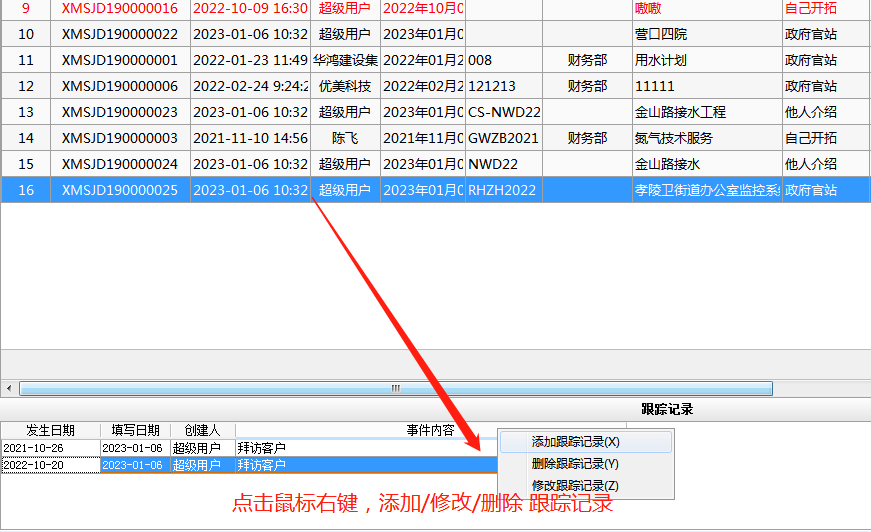Click the scrollbar's left arrow button
This screenshot has width=871, height=532.
(8, 388)
